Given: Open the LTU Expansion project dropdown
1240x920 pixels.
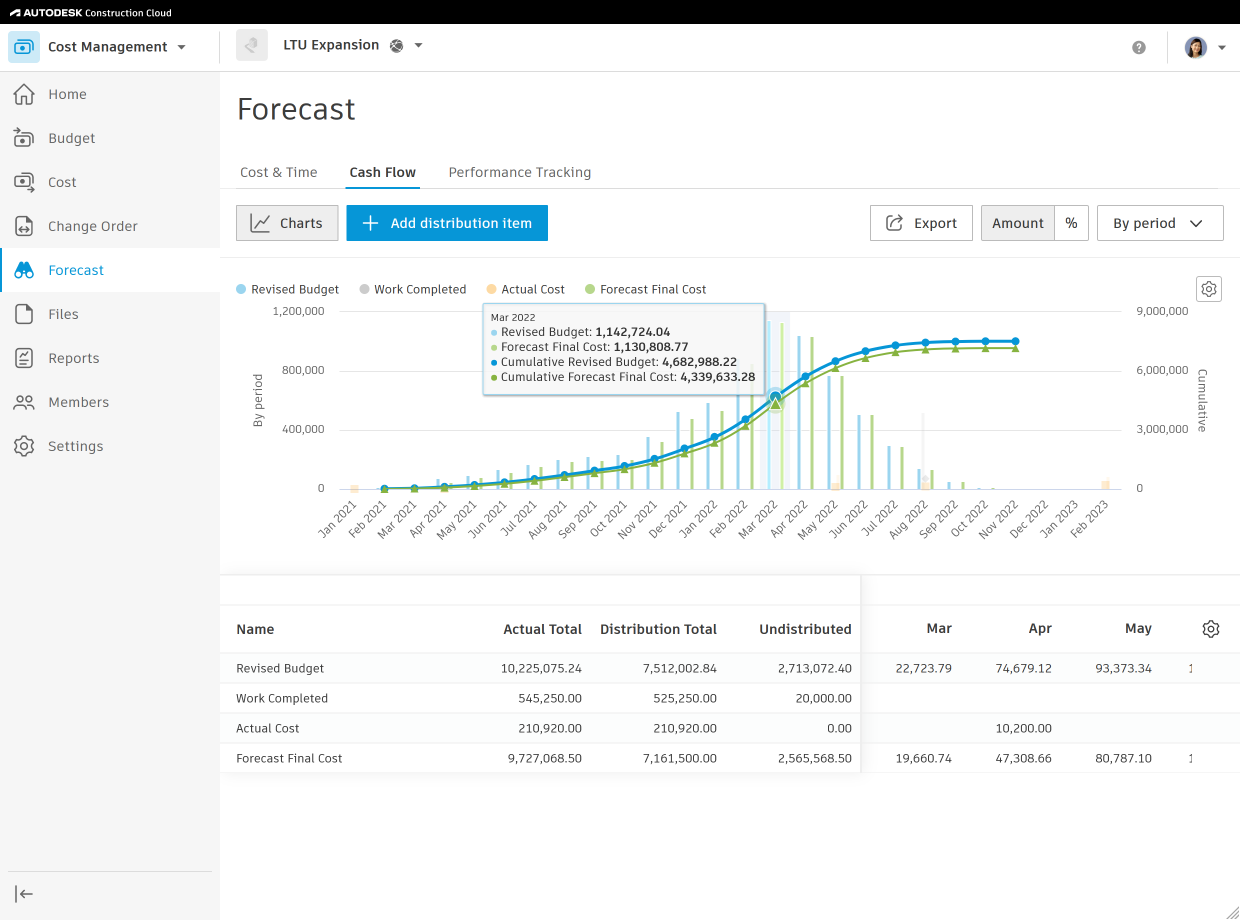Looking at the screenshot, I should (x=418, y=46).
